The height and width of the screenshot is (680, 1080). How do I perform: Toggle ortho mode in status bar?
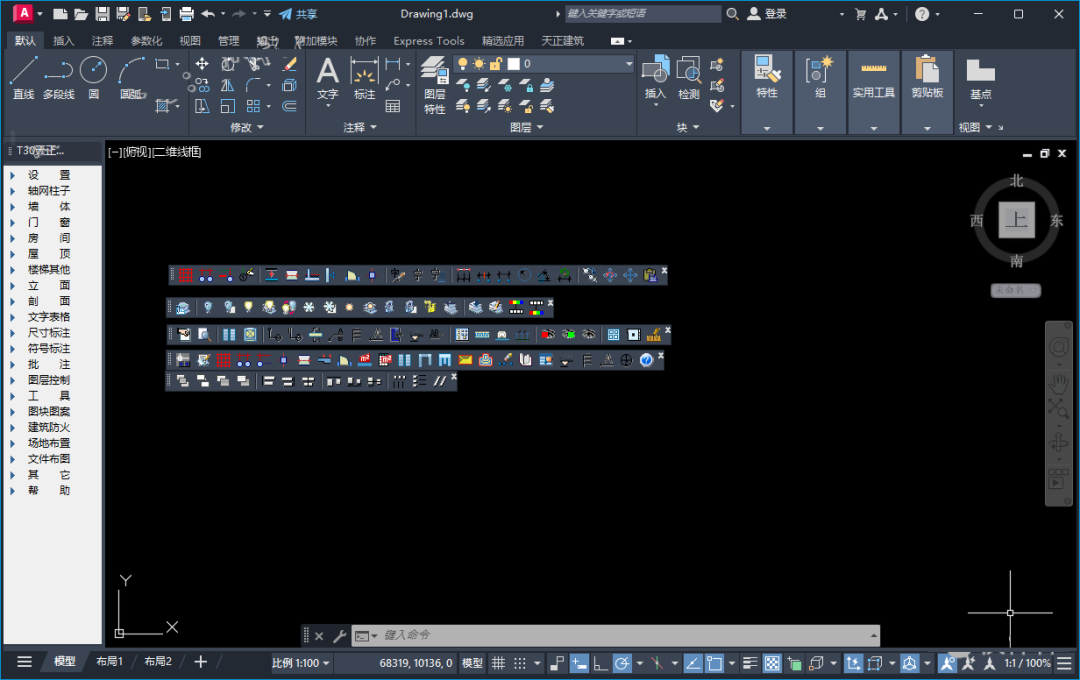[601, 663]
